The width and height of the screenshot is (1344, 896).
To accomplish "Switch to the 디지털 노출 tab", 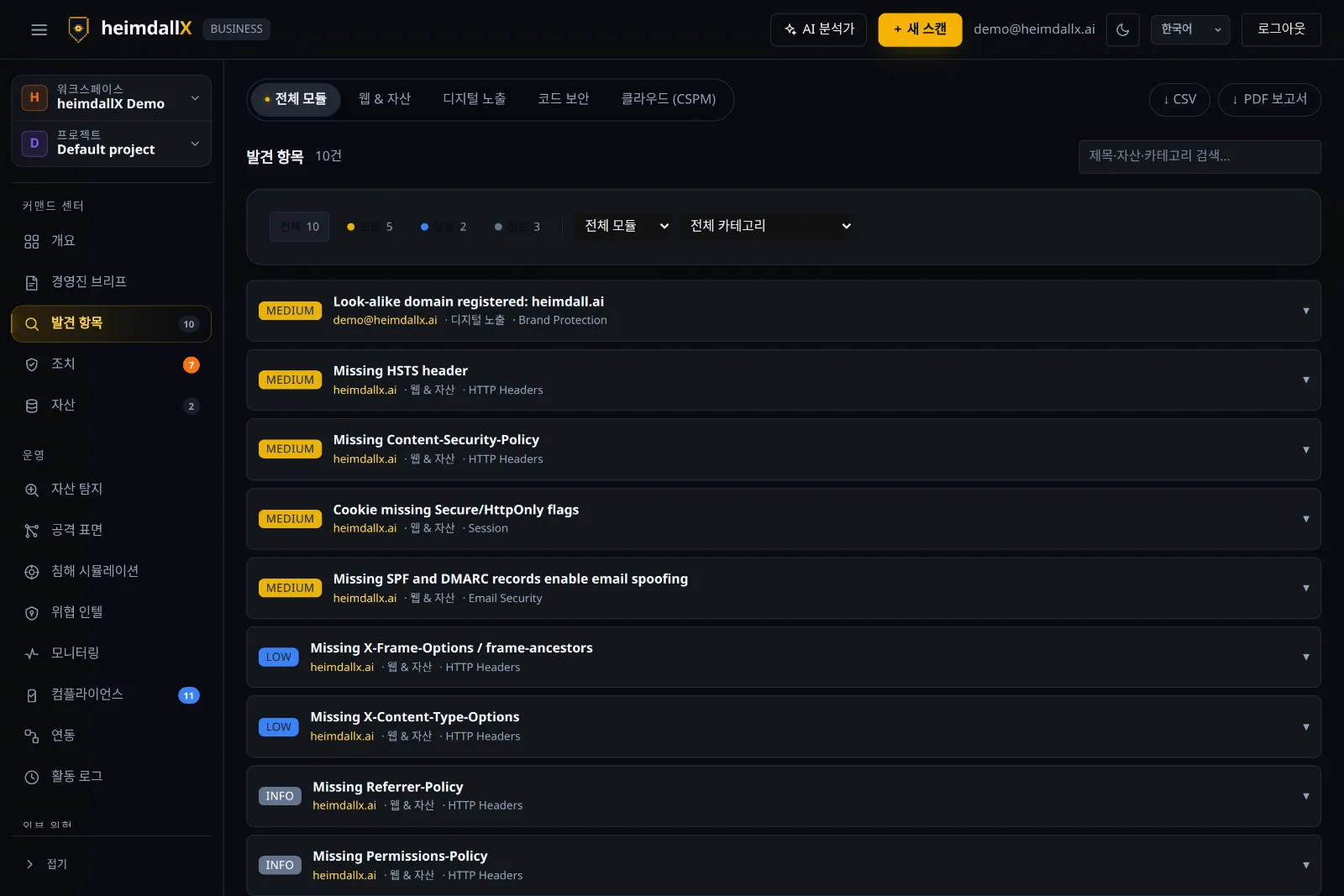I will click(x=475, y=99).
